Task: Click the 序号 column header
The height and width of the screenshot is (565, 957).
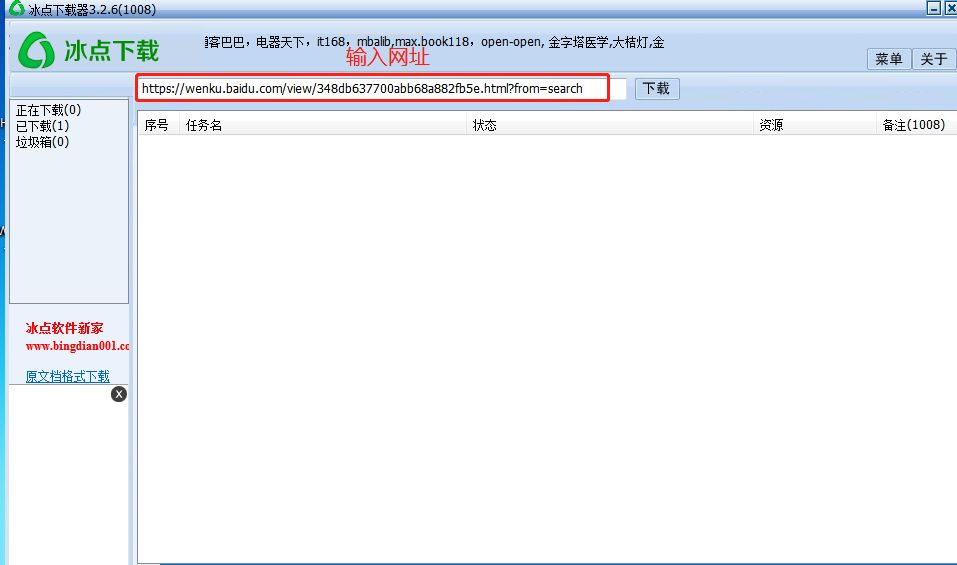Action: pos(157,125)
